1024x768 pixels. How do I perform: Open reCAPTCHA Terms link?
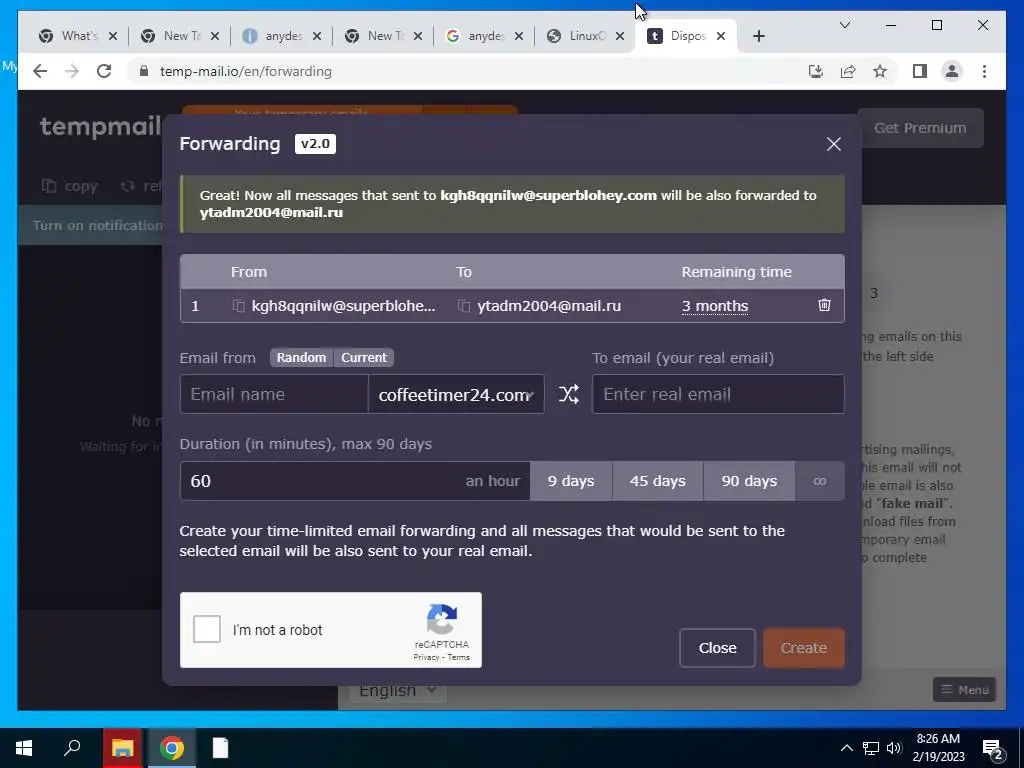(x=458, y=657)
